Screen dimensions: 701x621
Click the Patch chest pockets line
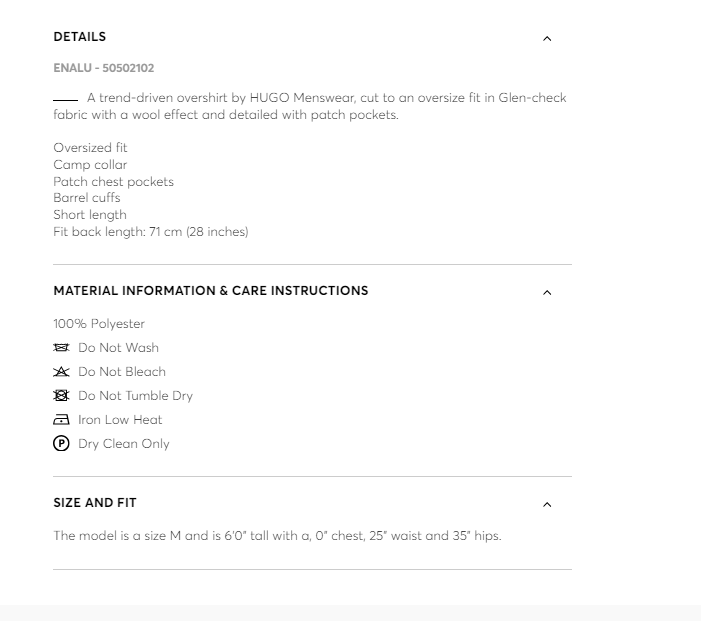tap(114, 182)
